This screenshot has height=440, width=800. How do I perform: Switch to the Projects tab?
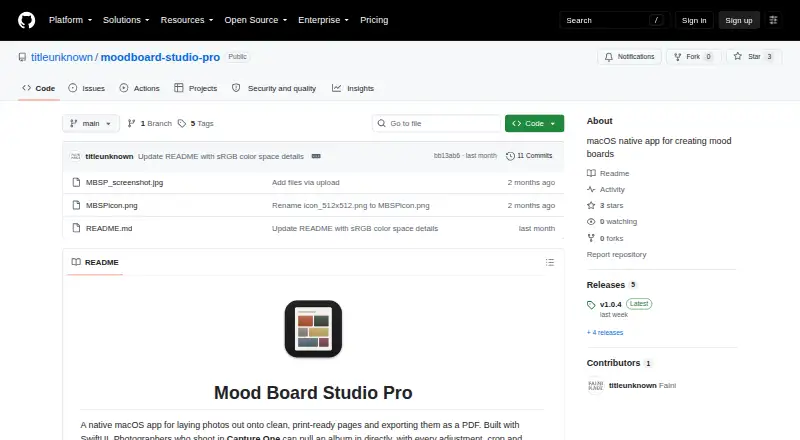[x=195, y=88]
